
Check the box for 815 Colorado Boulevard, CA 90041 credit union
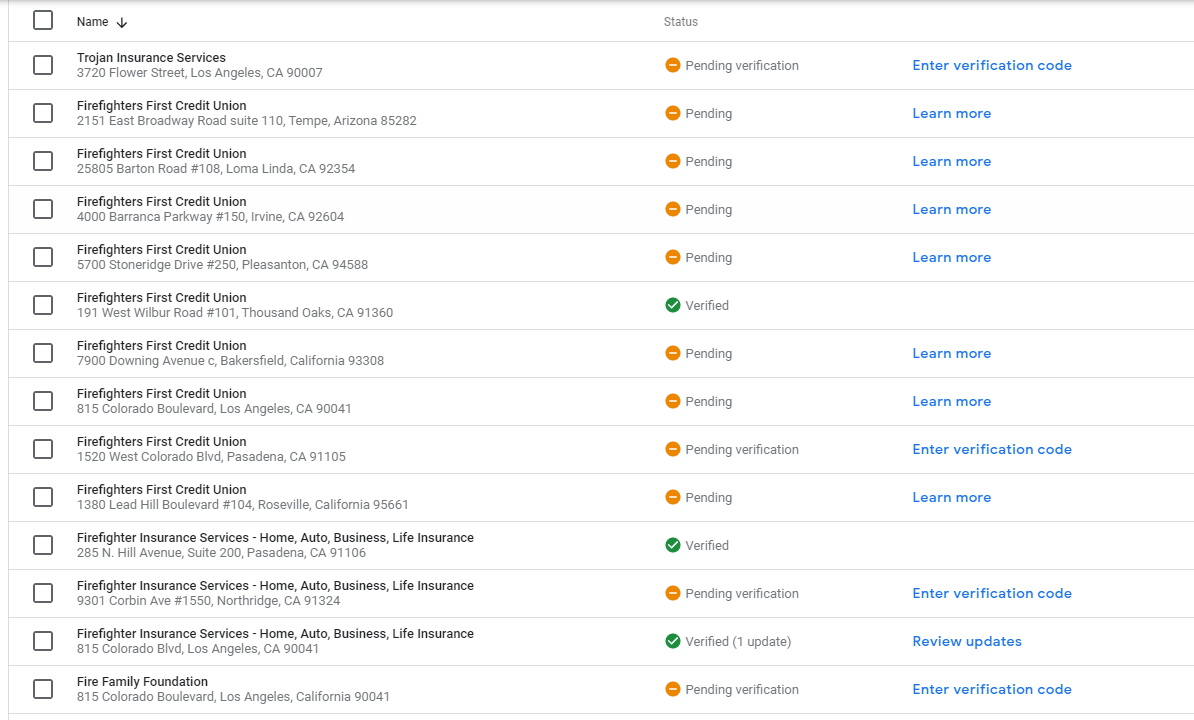[x=43, y=401]
